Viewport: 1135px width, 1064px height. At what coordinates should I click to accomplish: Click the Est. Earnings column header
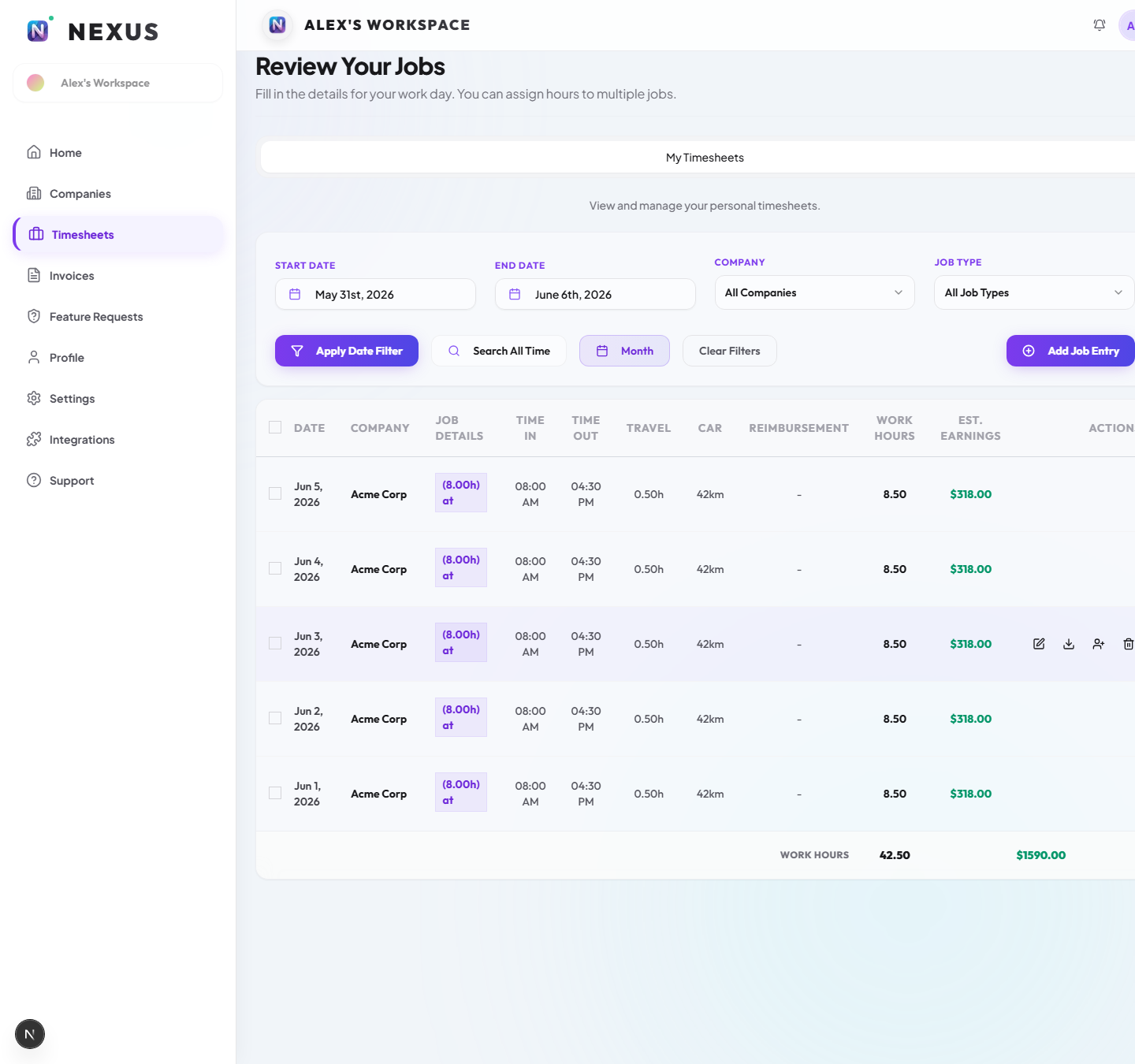(x=970, y=428)
